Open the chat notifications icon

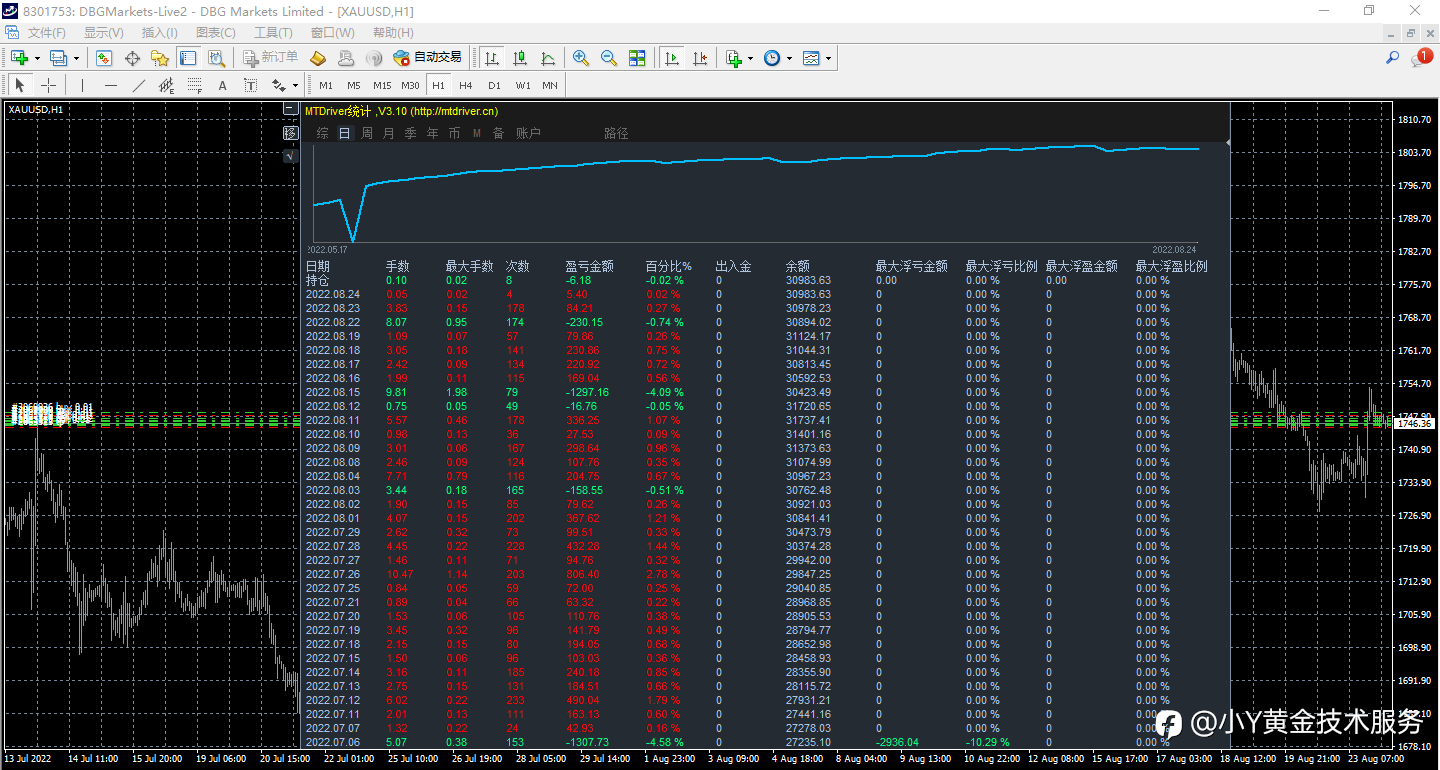click(x=1422, y=58)
